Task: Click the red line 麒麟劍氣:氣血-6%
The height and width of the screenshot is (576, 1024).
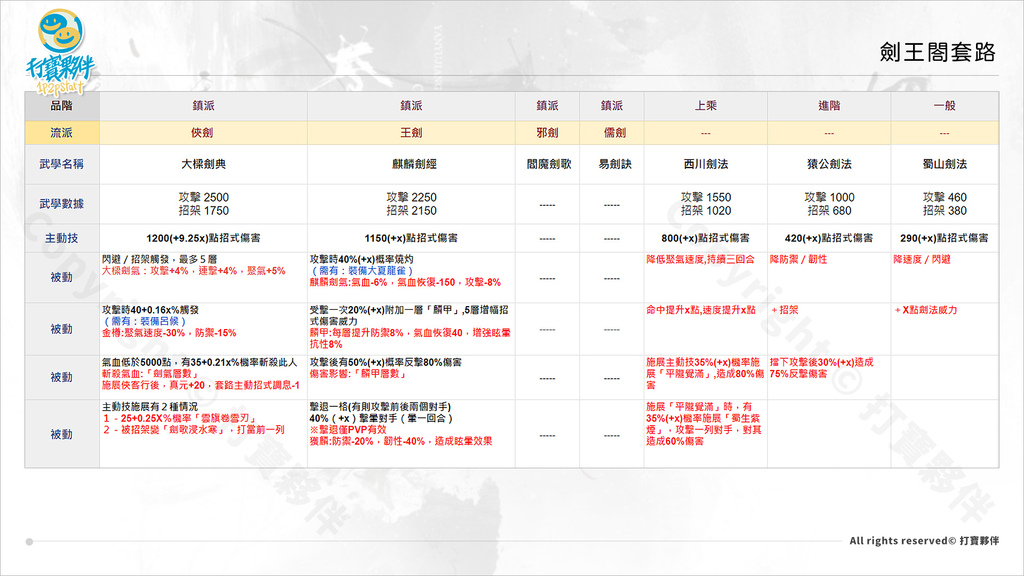Action: (x=405, y=282)
